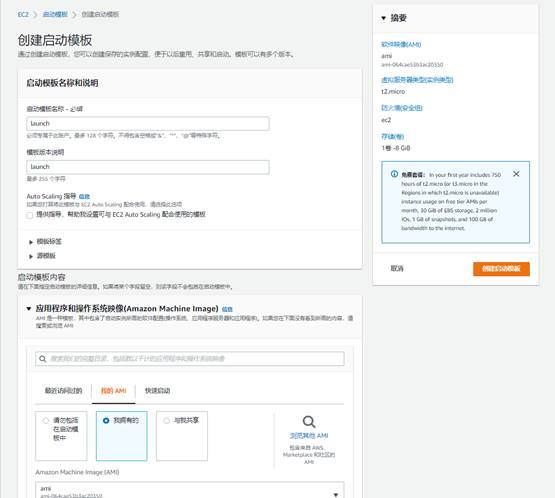The height and width of the screenshot is (498, 555).
Task: Click the t2.micro value in summary
Action: coord(393,92)
